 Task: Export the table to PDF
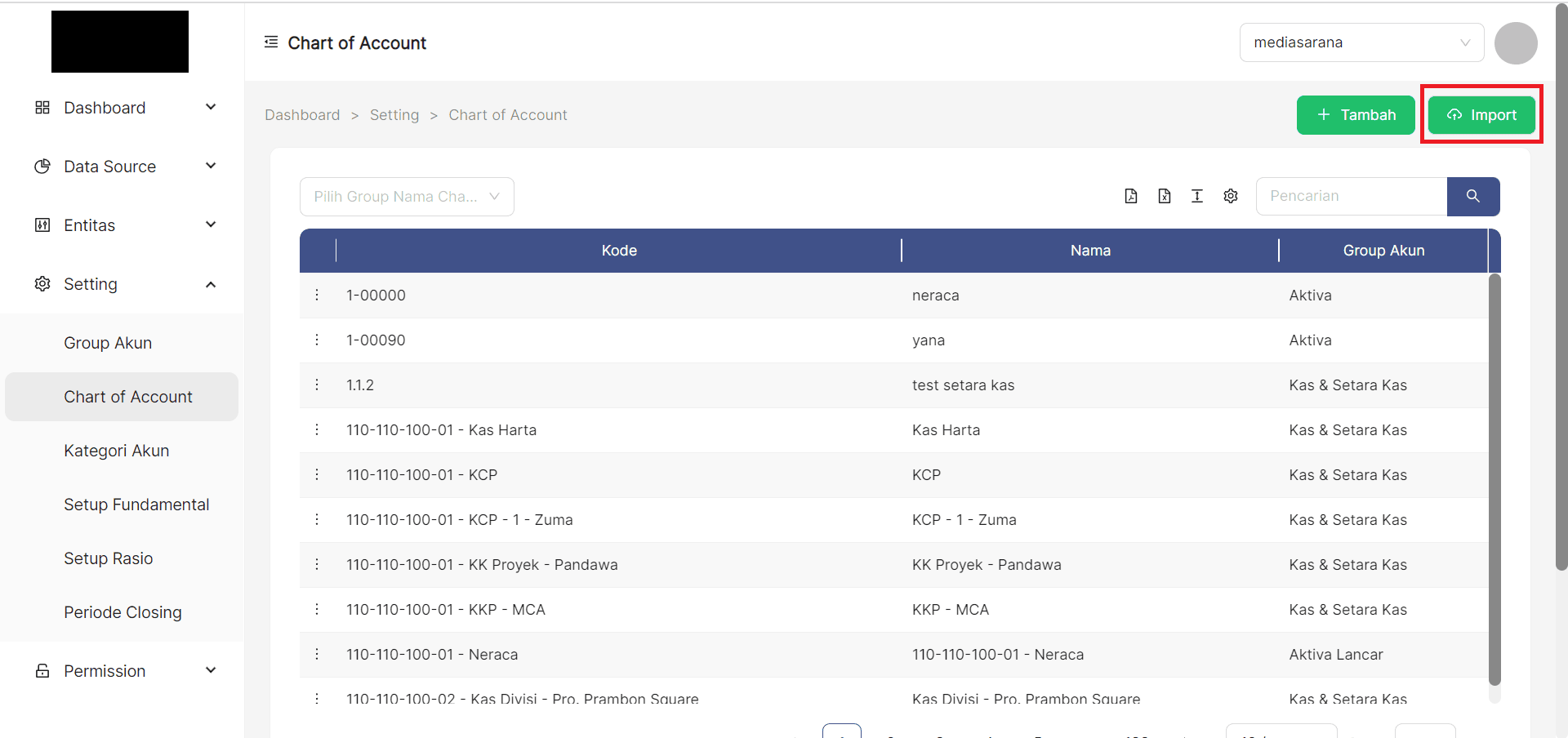pos(1131,196)
